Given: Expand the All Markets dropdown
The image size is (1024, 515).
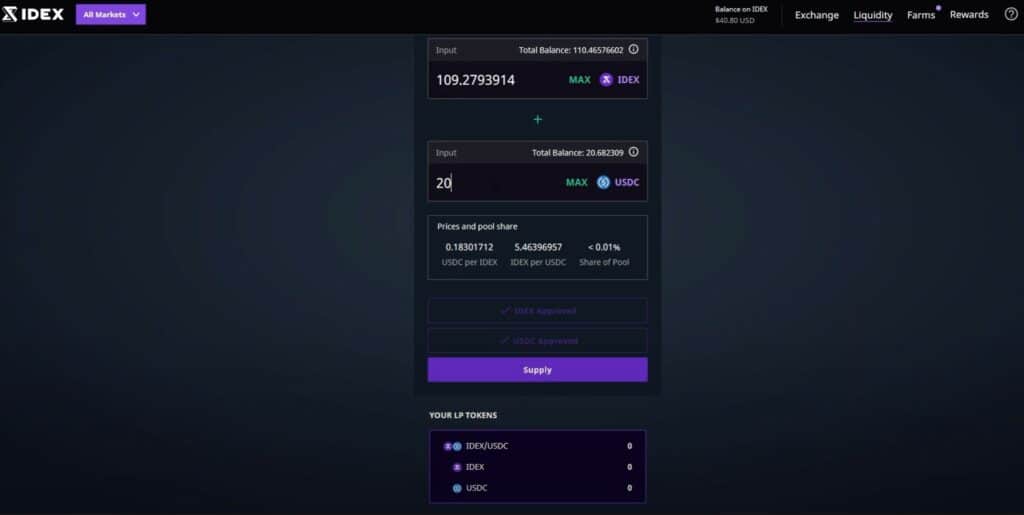Looking at the screenshot, I should 111,15.
